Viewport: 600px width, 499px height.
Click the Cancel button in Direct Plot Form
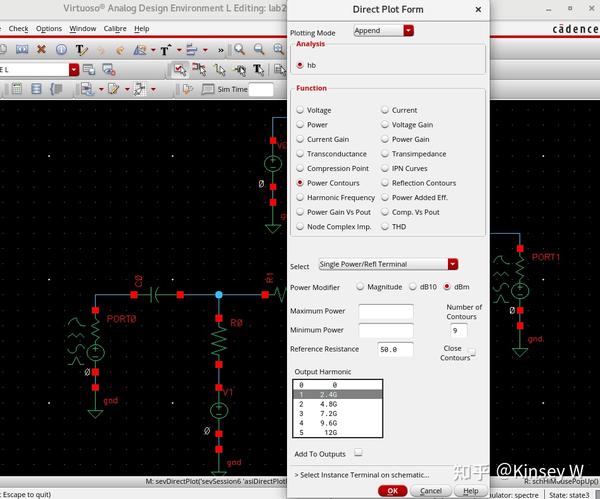(431, 491)
